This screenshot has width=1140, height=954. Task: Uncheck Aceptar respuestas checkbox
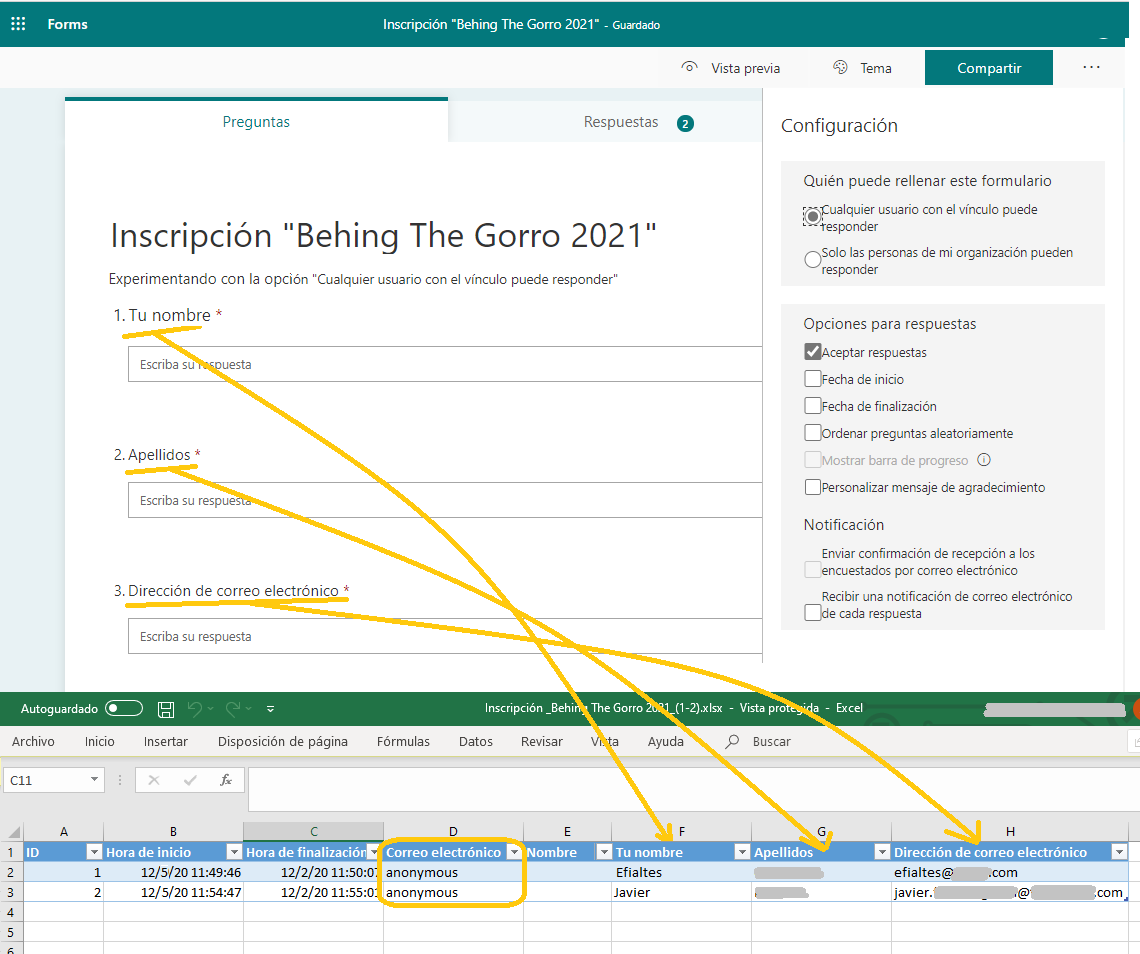(x=813, y=352)
